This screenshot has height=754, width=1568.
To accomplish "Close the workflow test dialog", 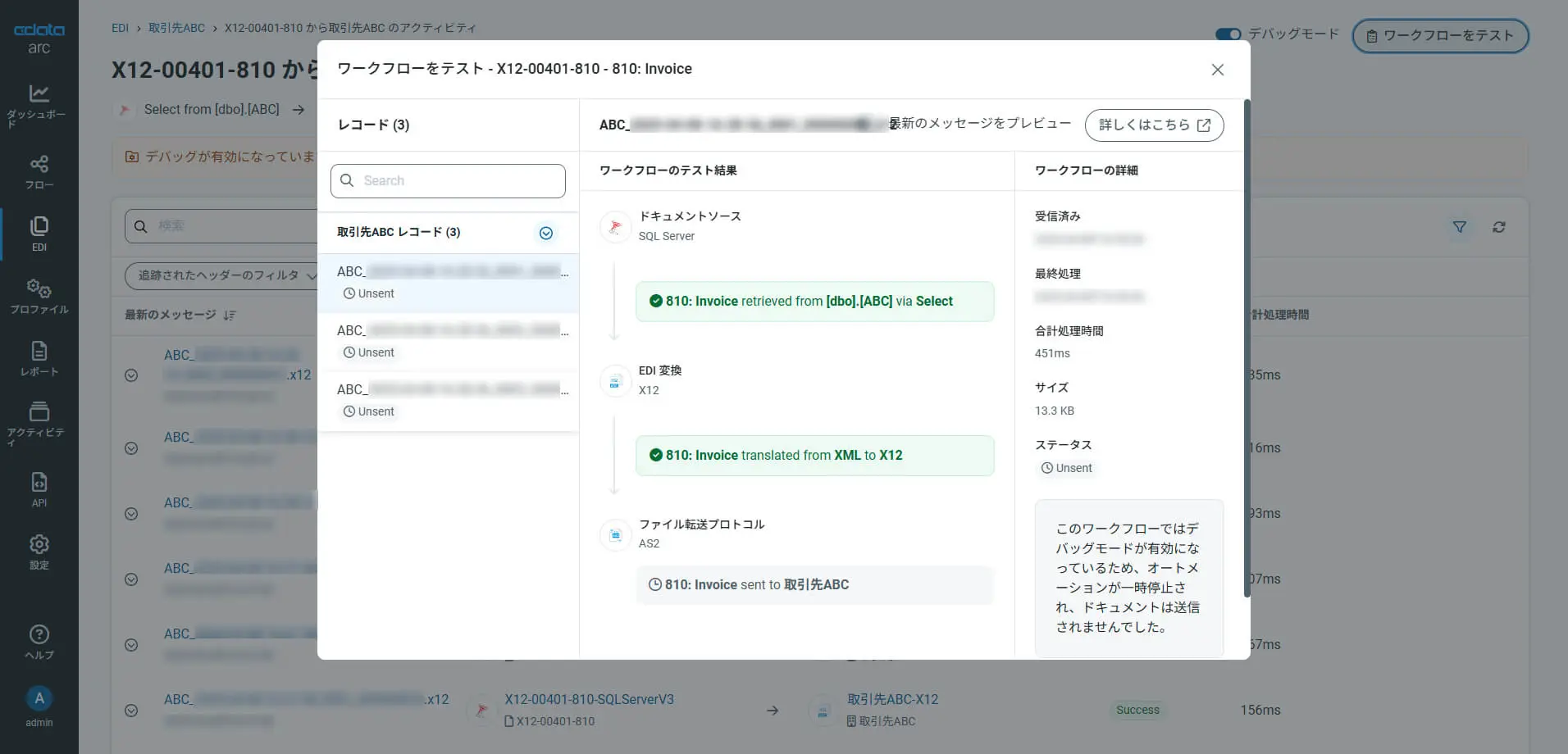I will 1218,70.
